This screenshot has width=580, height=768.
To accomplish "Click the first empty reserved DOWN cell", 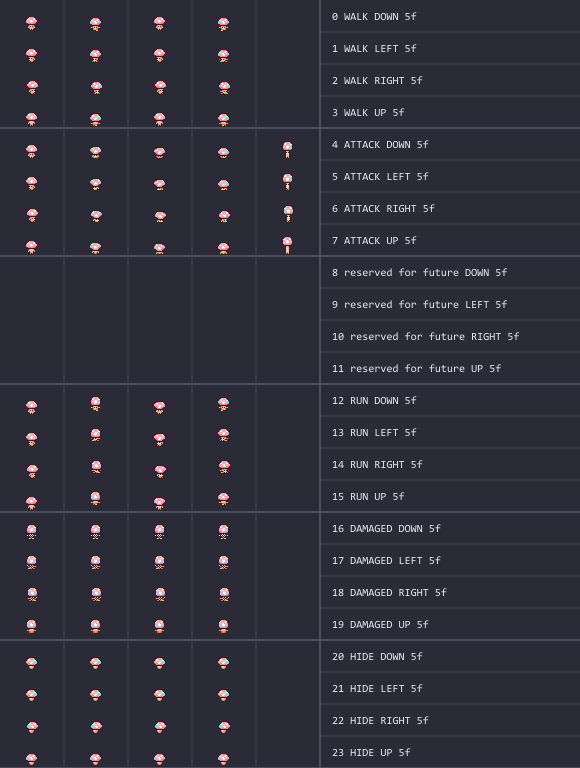I will 32,272.
